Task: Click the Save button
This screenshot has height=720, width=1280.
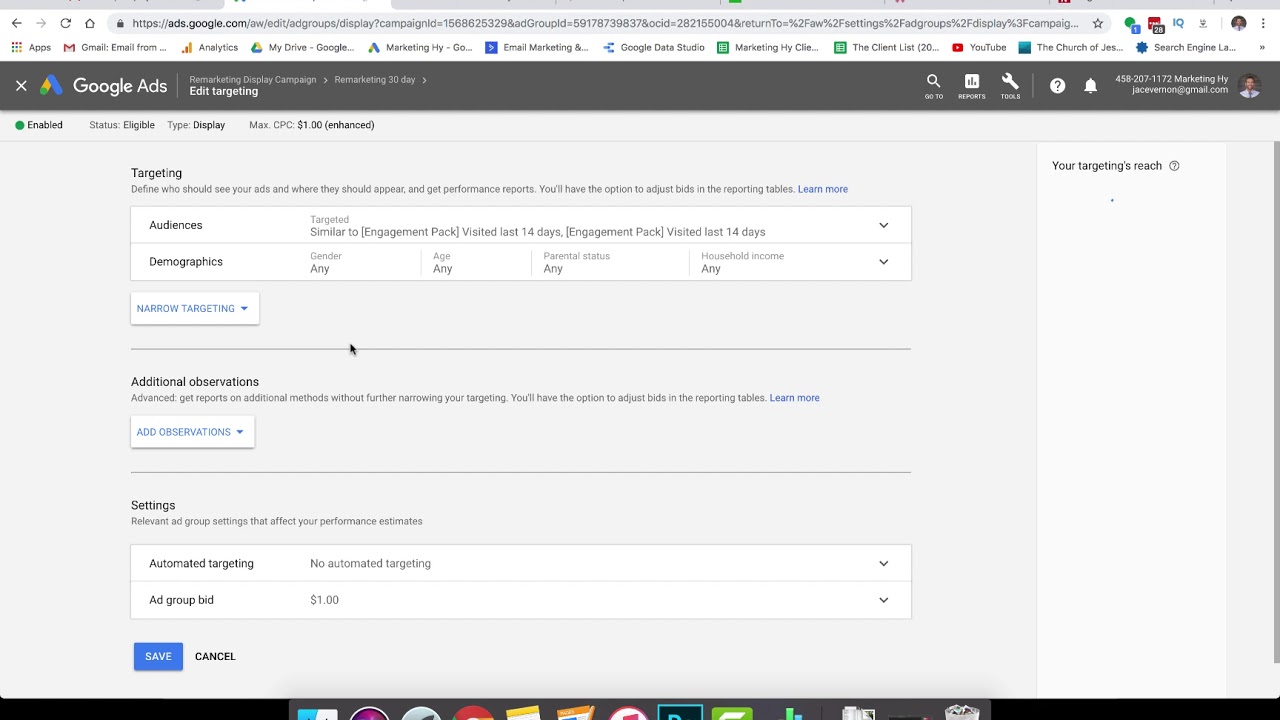Action: click(158, 656)
